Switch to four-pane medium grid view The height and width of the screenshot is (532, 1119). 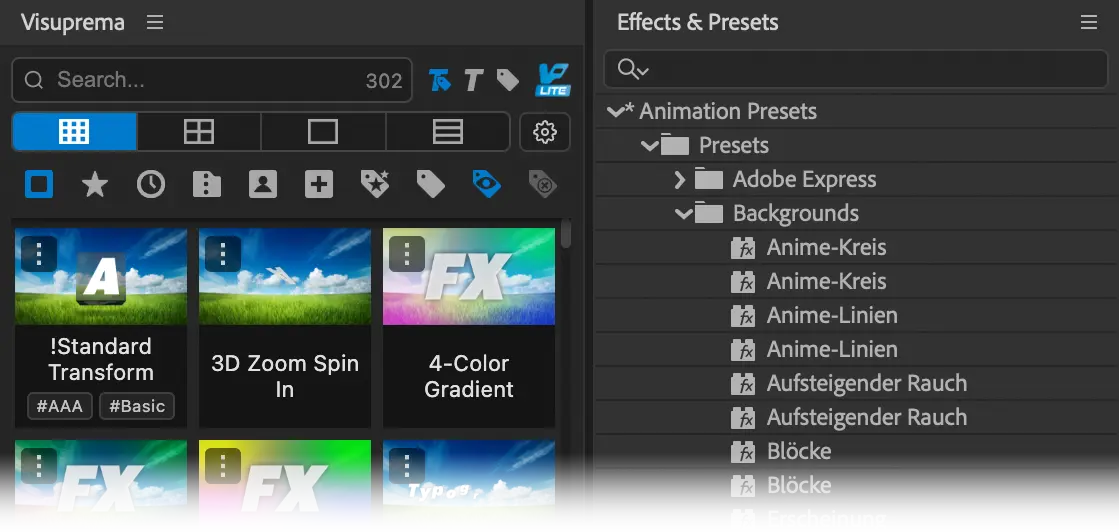coord(198,131)
